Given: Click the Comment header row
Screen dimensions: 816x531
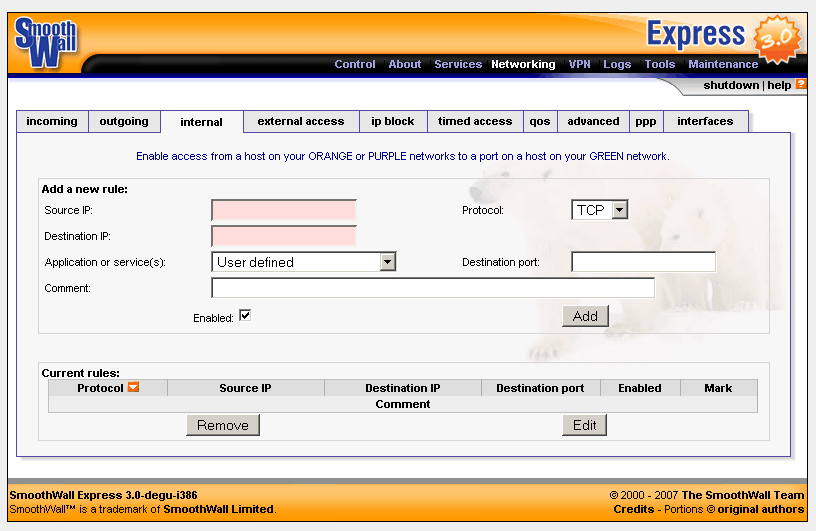Looking at the screenshot, I should tap(403, 404).
